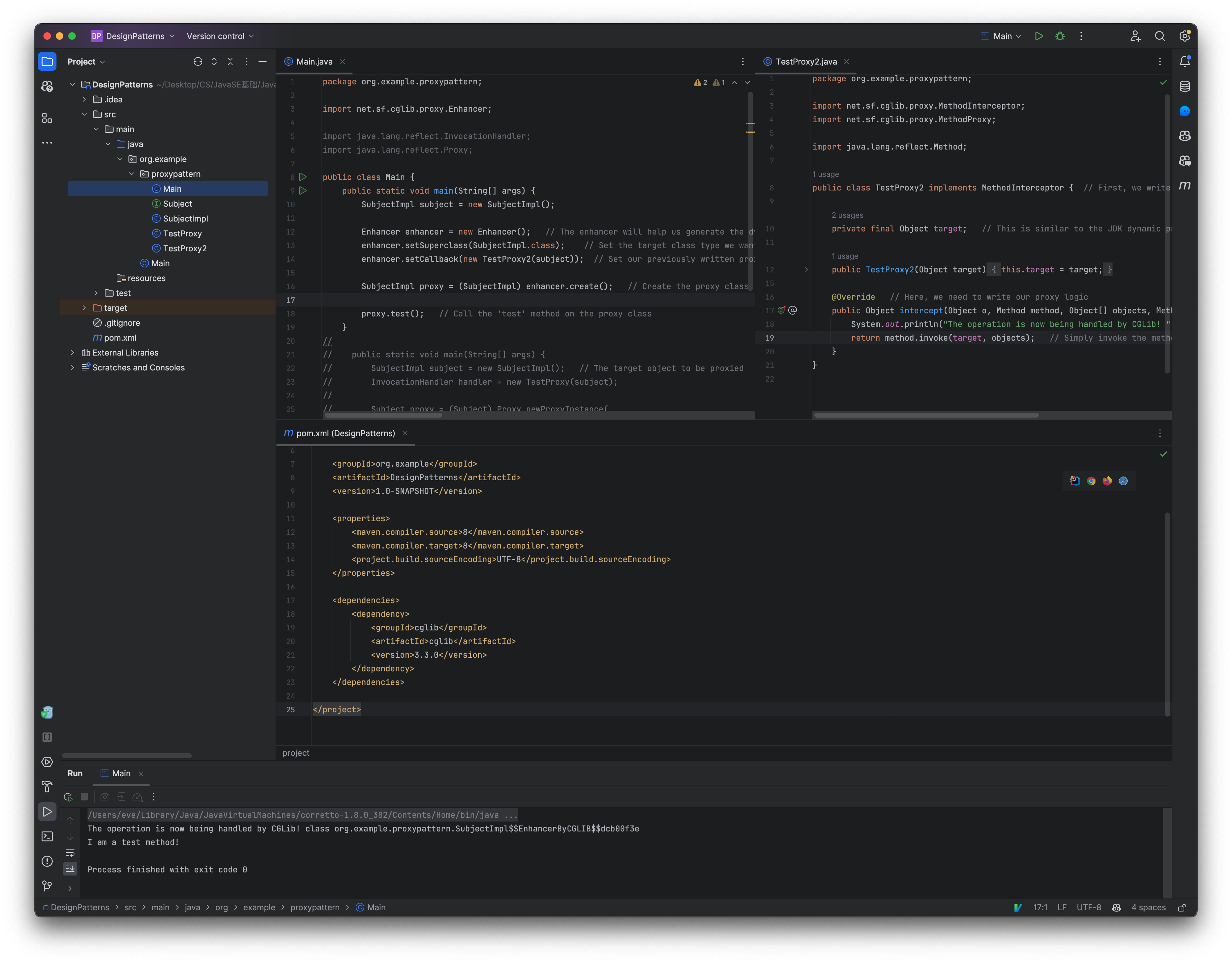Toggle soft-wrap in Run console
This screenshot has height=963, width=1232.
(70, 853)
